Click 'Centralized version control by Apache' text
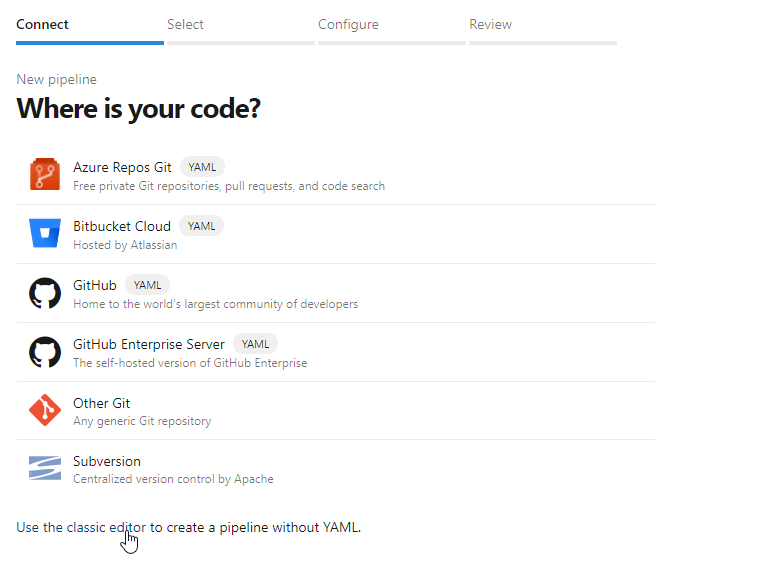The image size is (761, 569). pos(173,479)
